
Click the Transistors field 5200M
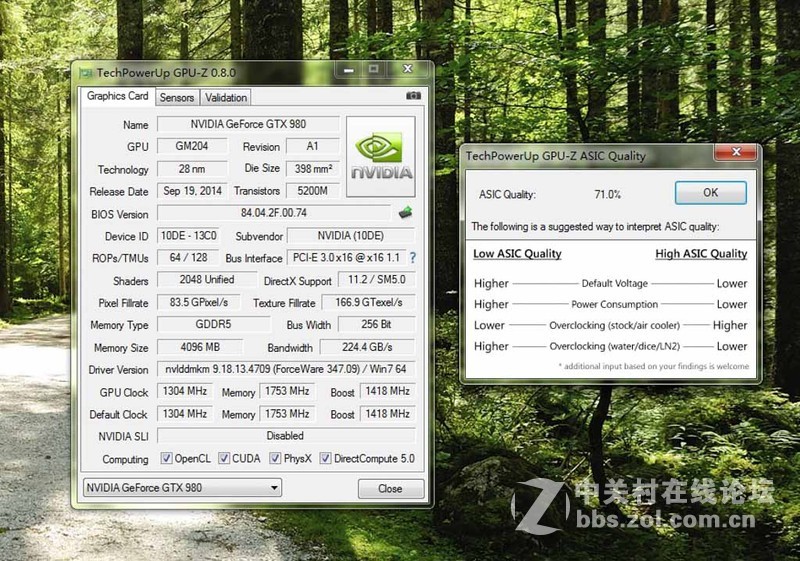tap(313, 191)
